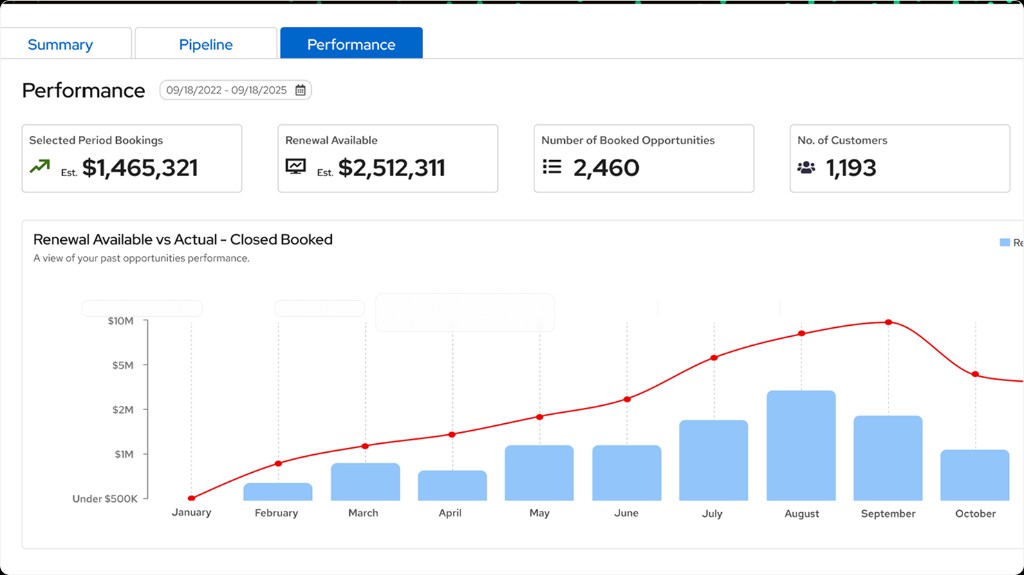Click the red June line point
Screen dimensions: 1024x575
coord(627,399)
